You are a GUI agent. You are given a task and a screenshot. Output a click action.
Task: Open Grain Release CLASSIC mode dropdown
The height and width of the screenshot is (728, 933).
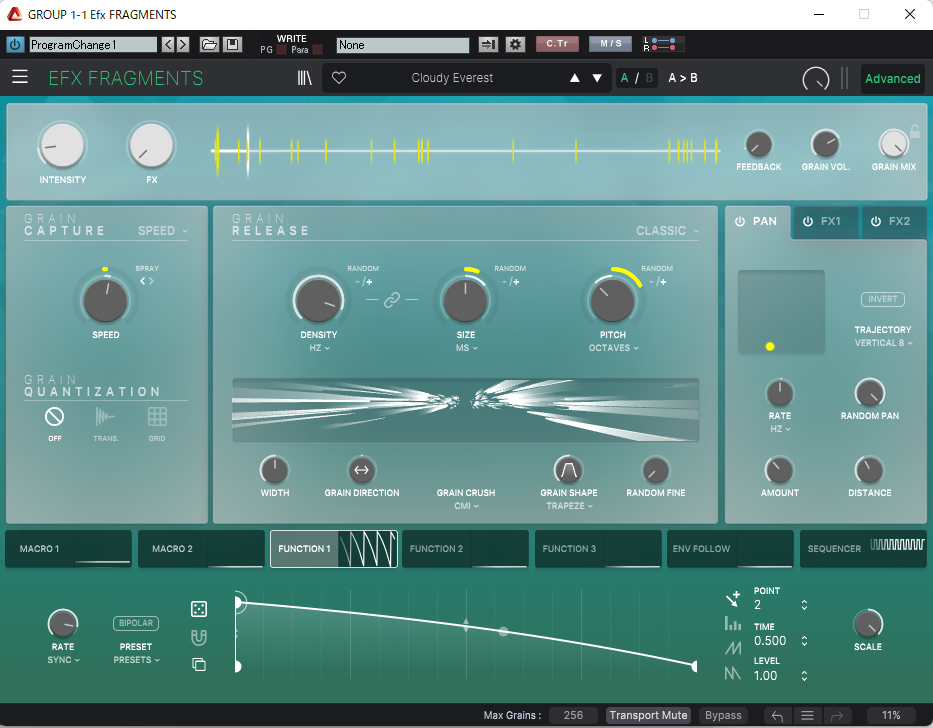click(667, 231)
